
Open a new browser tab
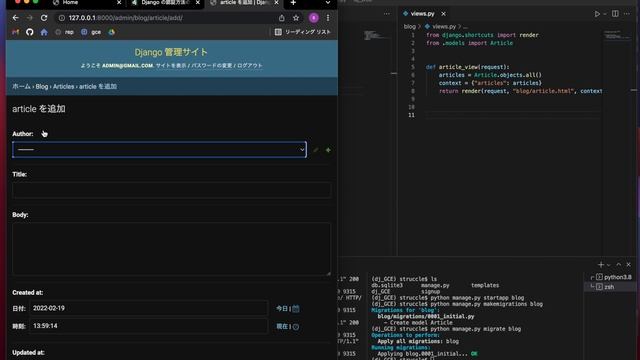point(293,3)
